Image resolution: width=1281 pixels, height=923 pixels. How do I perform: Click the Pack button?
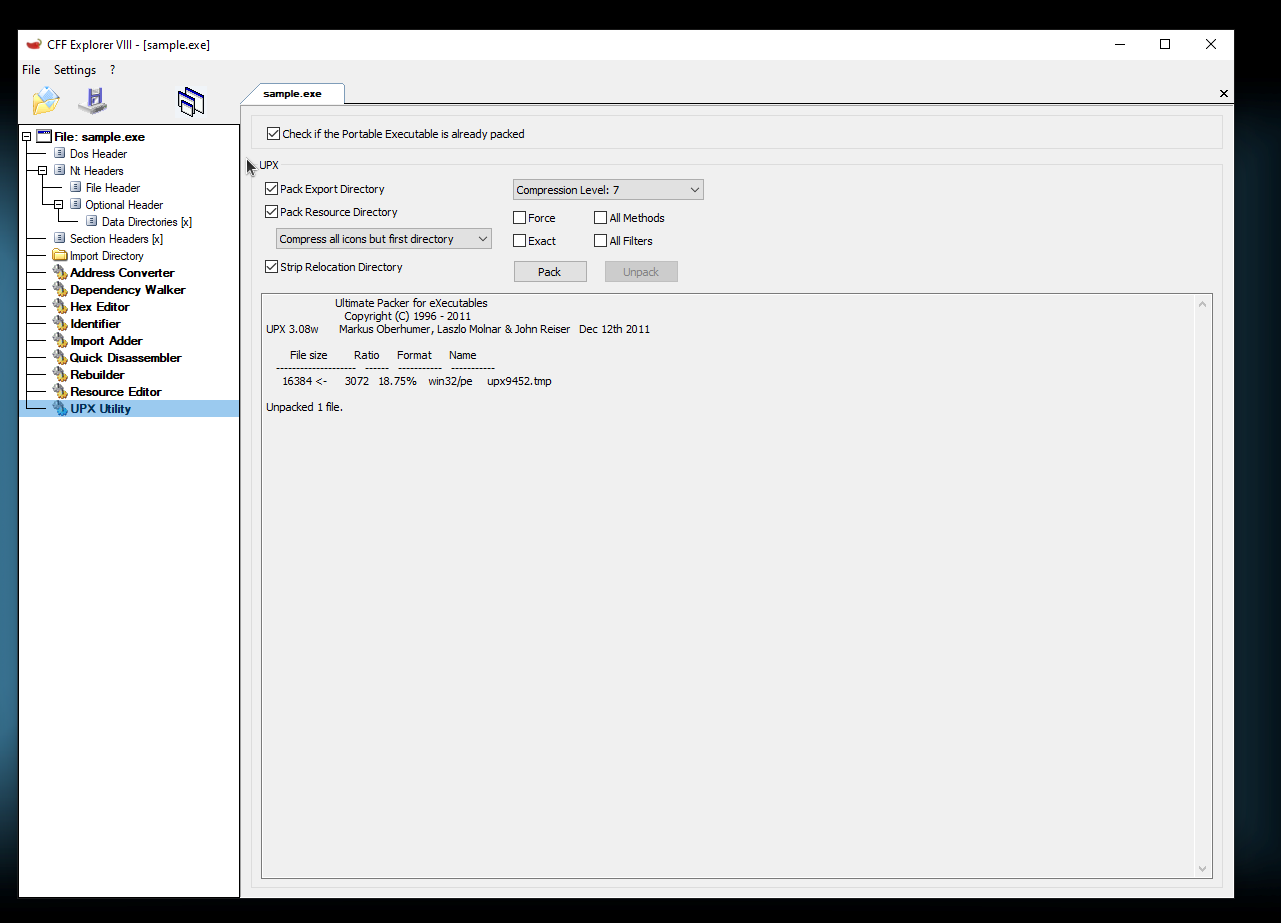click(x=550, y=272)
